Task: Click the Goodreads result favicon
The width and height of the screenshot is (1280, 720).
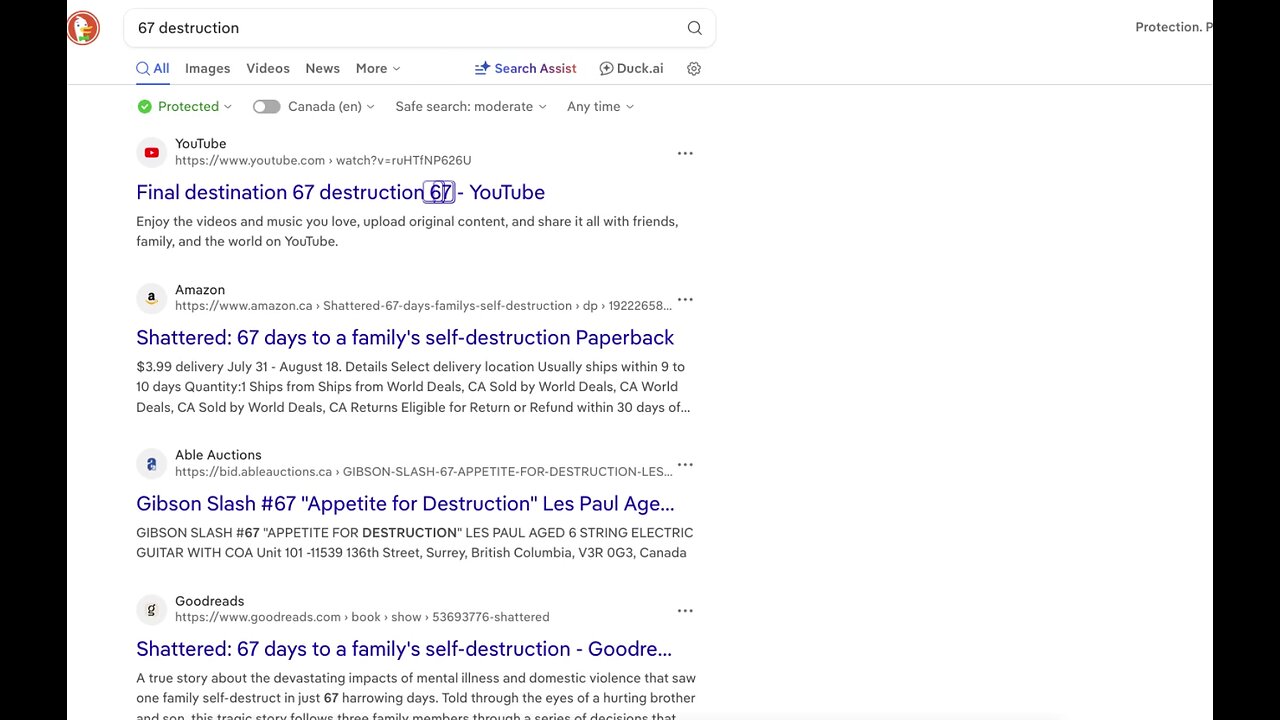Action: 151,610
